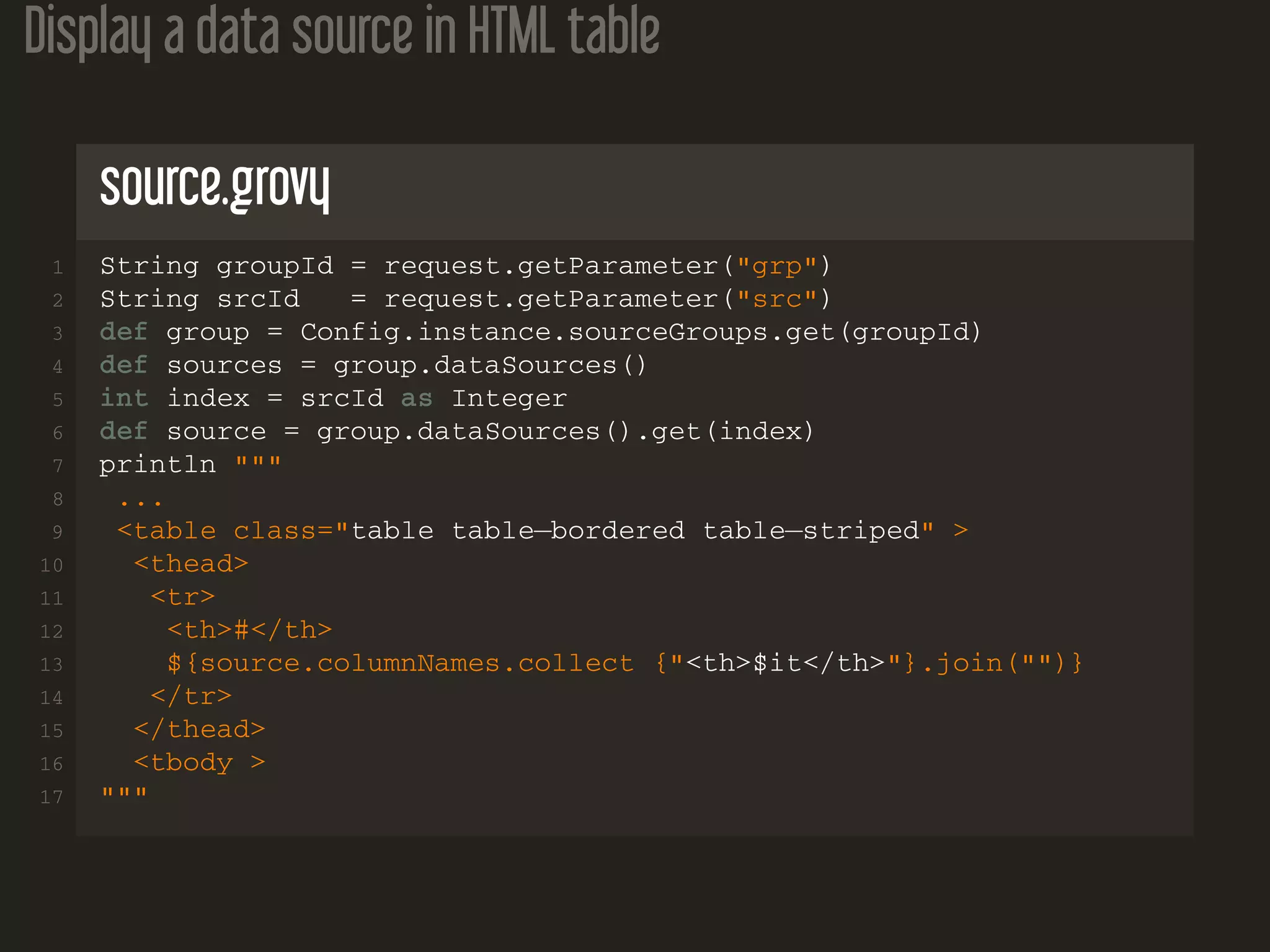Click the source.grovy file name header
This screenshot has width=1270, height=952.
pyautogui.click(x=215, y=187)
